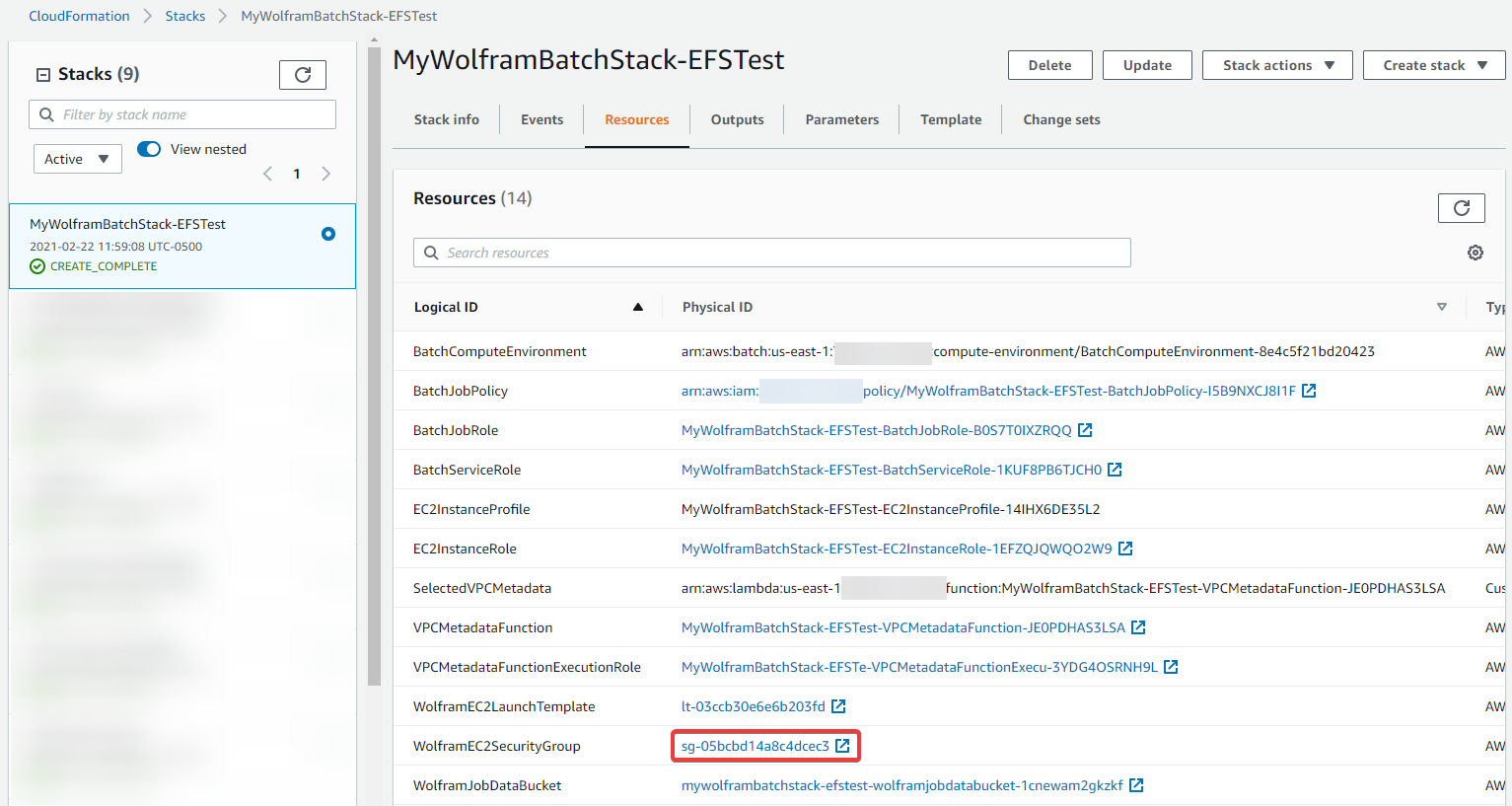Open external link icon for VPCMetadataFunction
The width and height of the screenshot is (1512, 806).
point(1138,627)
